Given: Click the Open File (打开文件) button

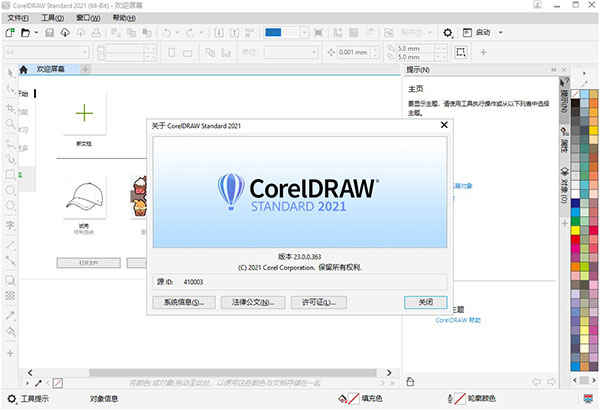Looking at the screenshot, I should pos(88,263).
